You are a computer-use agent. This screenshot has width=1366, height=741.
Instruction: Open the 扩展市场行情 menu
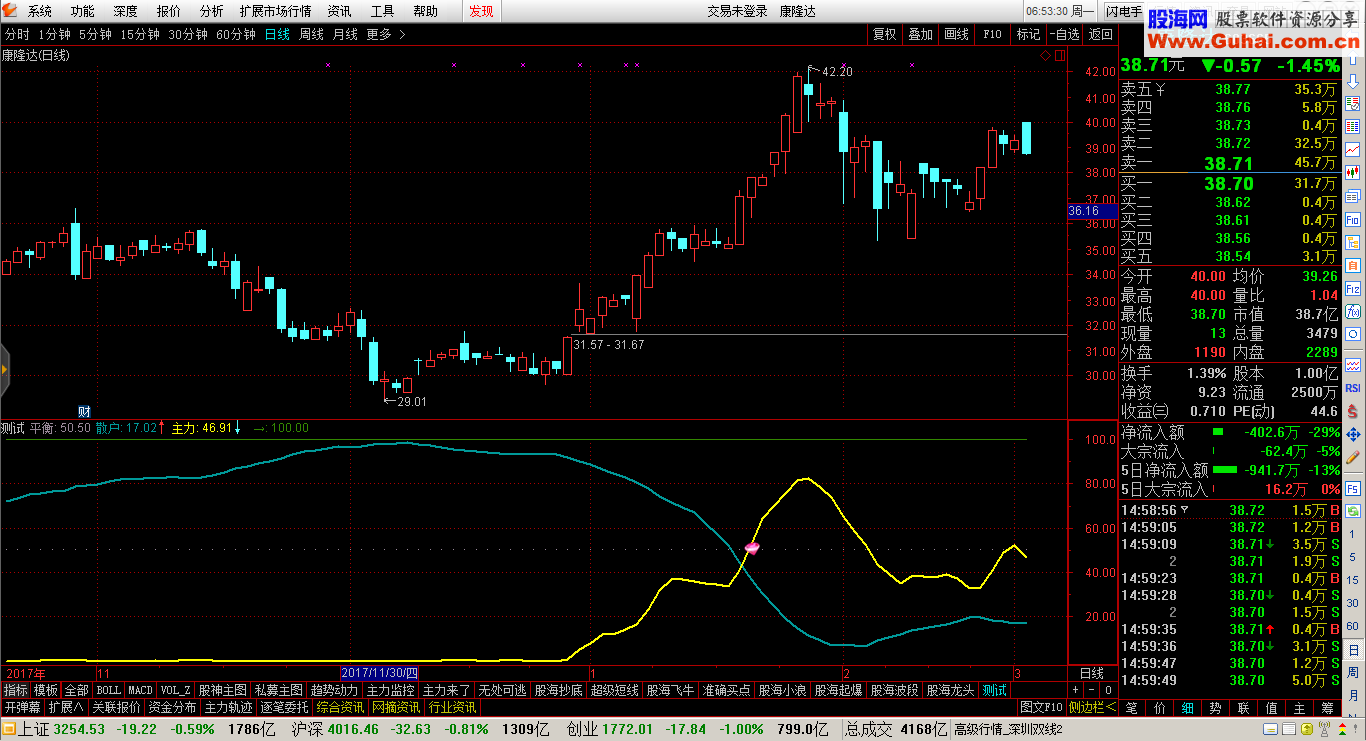tap(275, 12)
